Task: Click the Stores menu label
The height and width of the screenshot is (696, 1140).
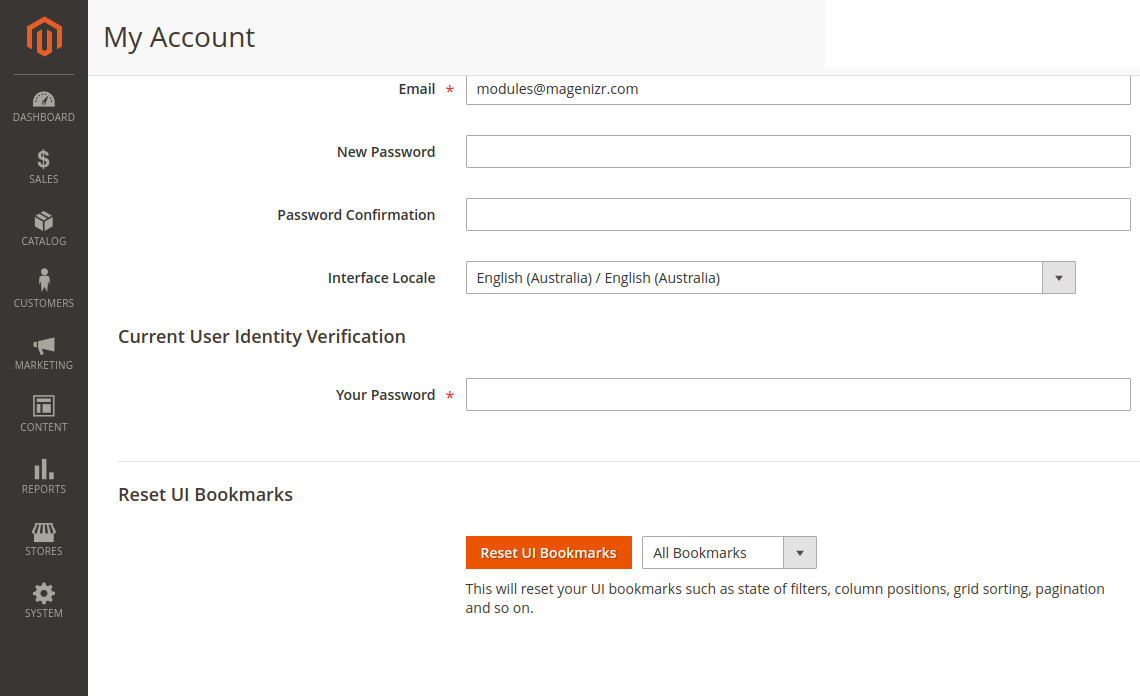Action: point(44,552)
